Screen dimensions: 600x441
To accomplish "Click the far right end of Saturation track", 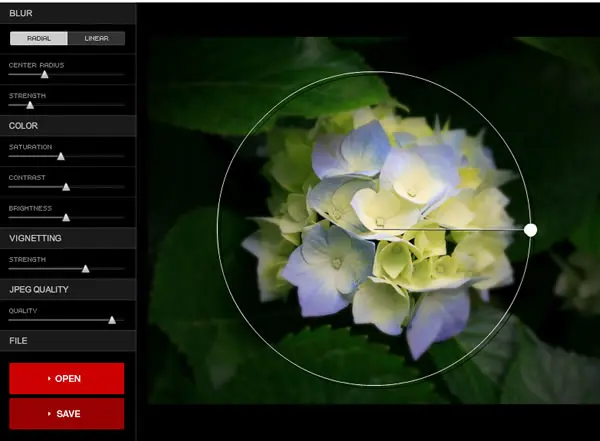I will pos(122,156).
